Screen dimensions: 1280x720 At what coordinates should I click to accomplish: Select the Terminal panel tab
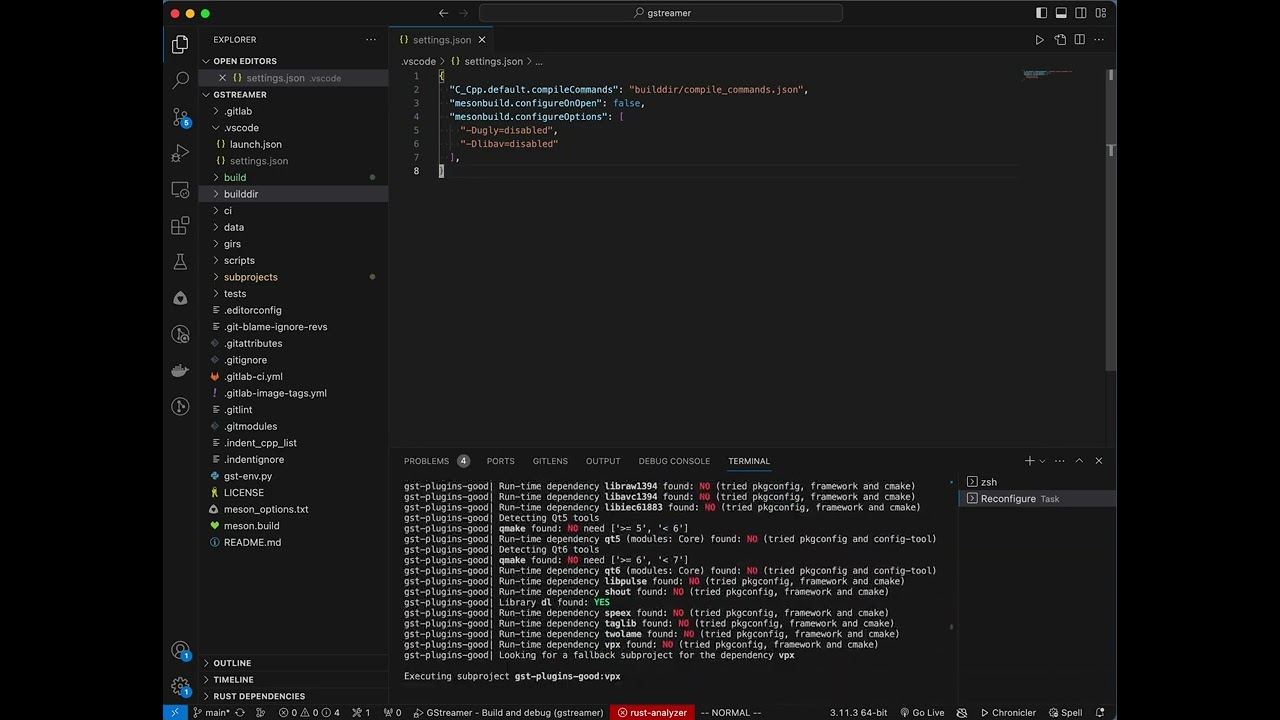click(749, 461)
